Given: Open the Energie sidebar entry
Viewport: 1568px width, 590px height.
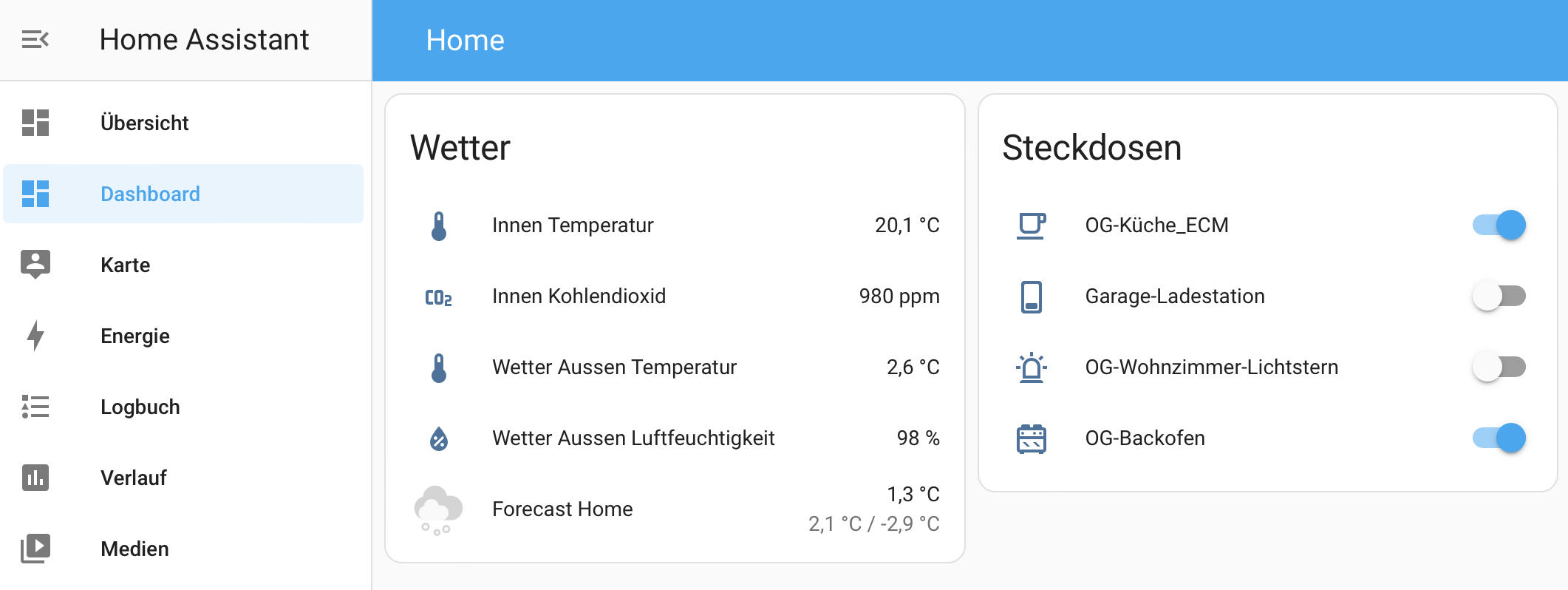Looking at the screenshot, I should pyautogui.click(x=183, y=336).
